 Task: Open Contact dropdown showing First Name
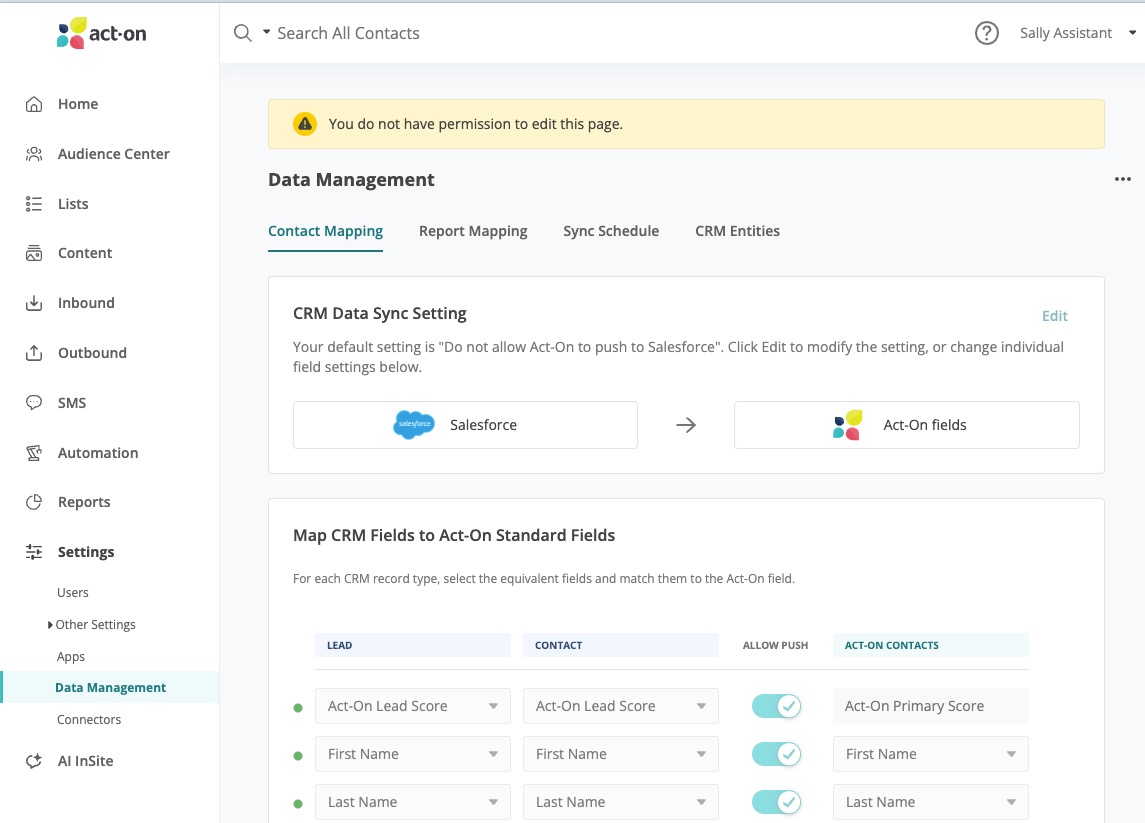(x=621, y=754)
